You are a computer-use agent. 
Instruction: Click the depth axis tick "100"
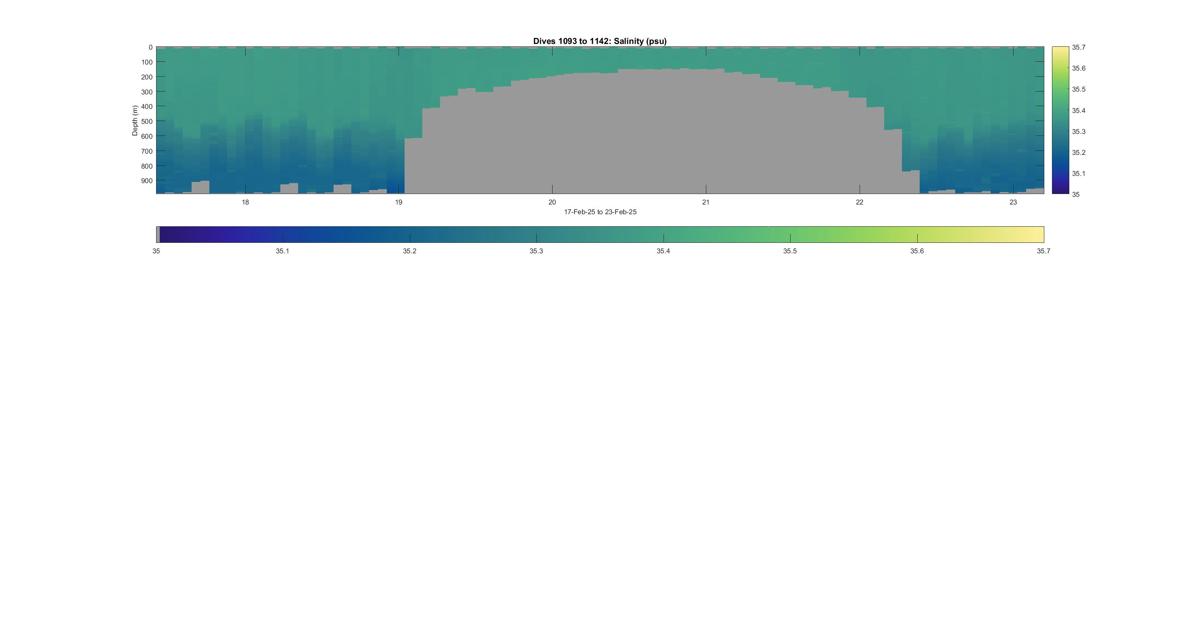(x=146, y=62)
